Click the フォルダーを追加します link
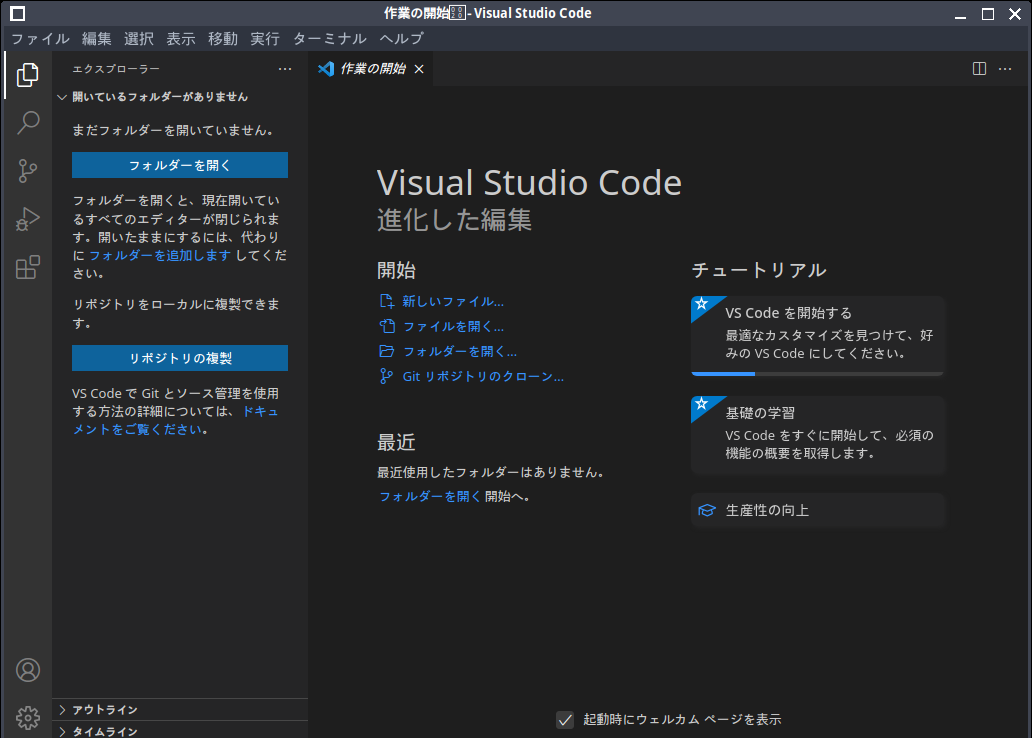 pos(160,255)
